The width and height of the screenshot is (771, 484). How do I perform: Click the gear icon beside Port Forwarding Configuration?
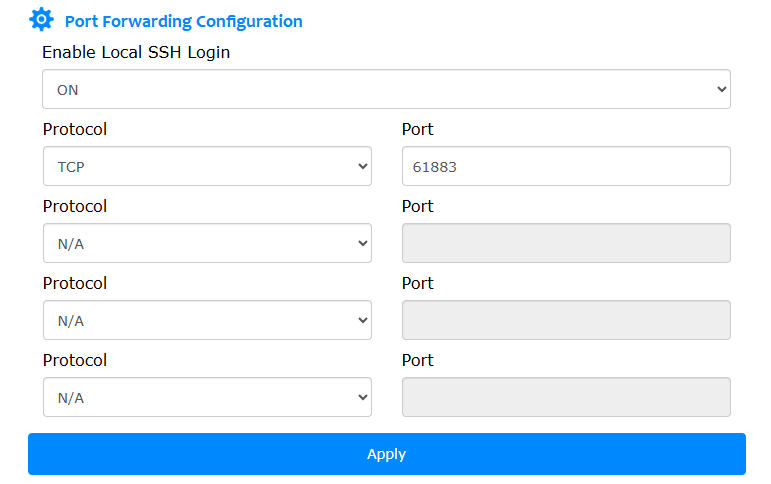(41, 20)
